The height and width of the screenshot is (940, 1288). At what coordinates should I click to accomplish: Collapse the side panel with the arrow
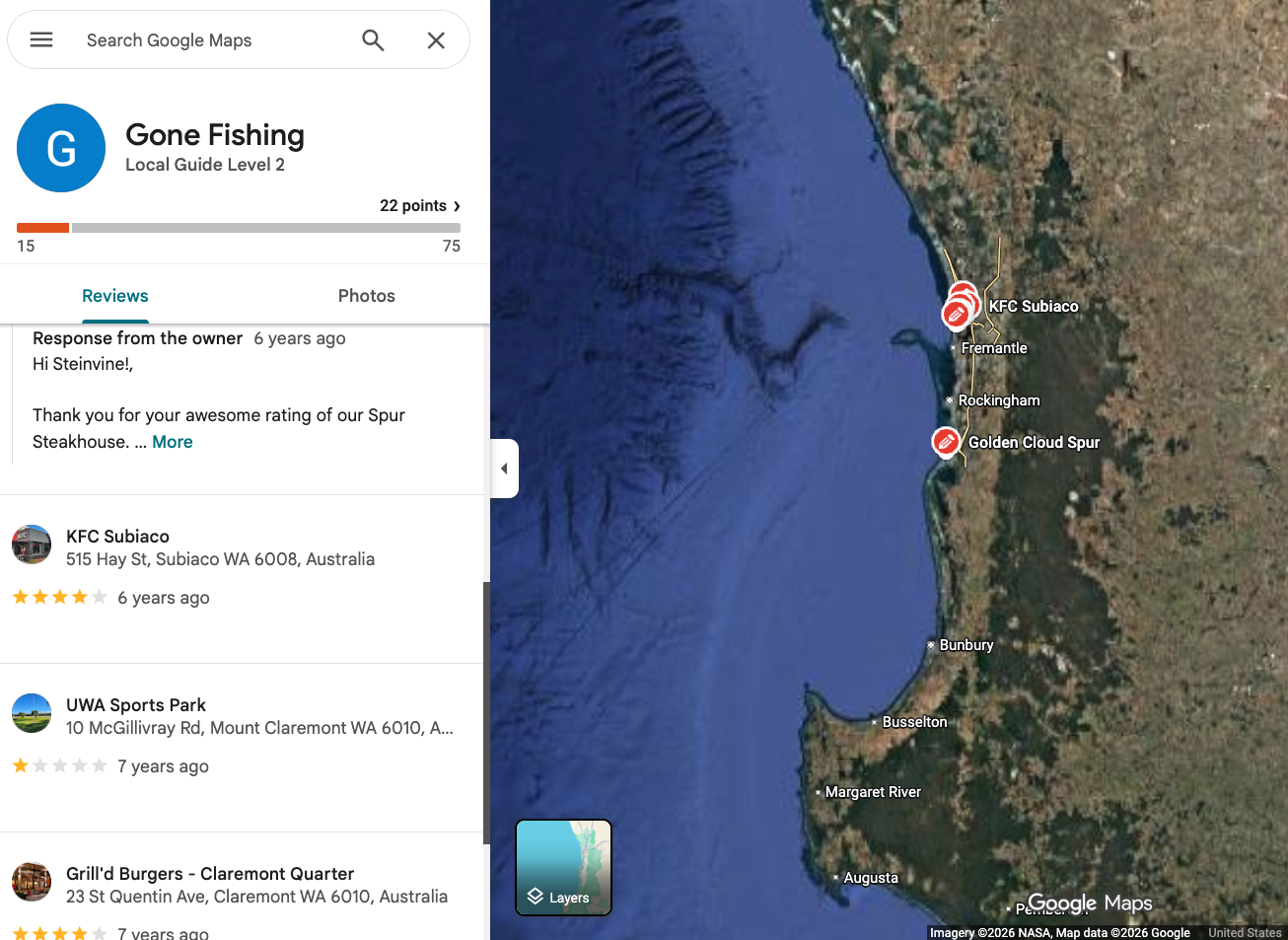[x=504, y=469]
